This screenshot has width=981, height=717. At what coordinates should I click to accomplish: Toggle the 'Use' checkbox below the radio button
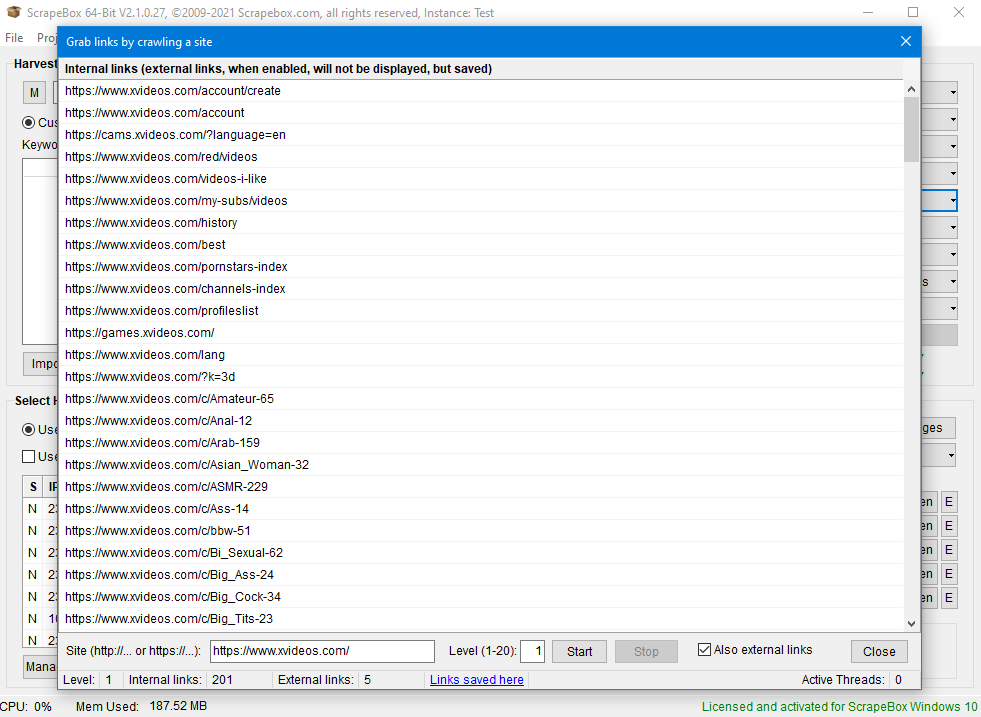[x=29, y=456]
